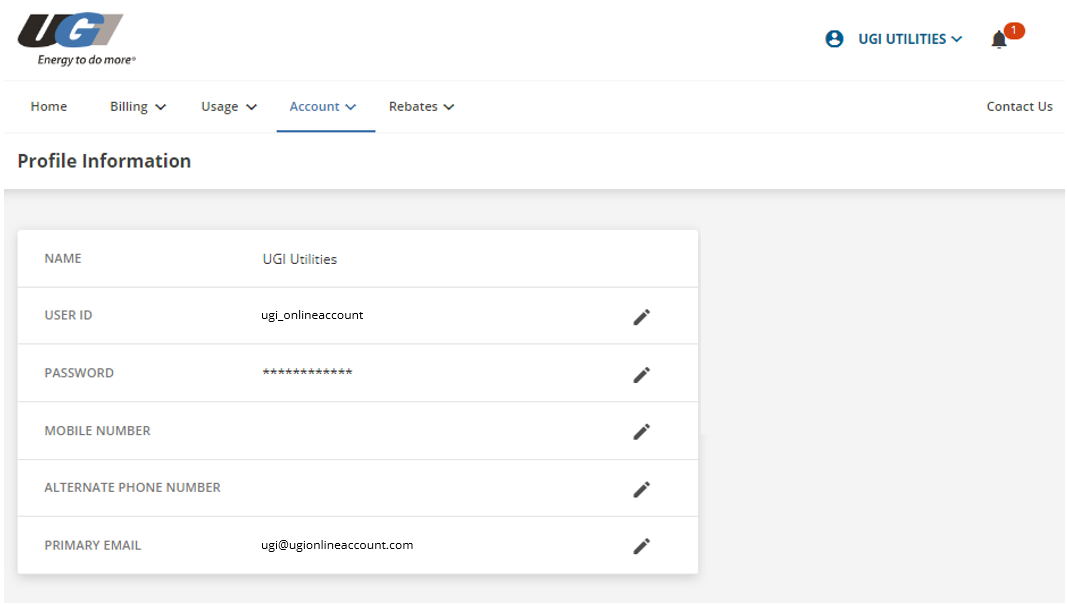Viewport: 1067px width, 604px height.
Task: Click the pencil icon in Password row
Action: click(x=642, y=375)
